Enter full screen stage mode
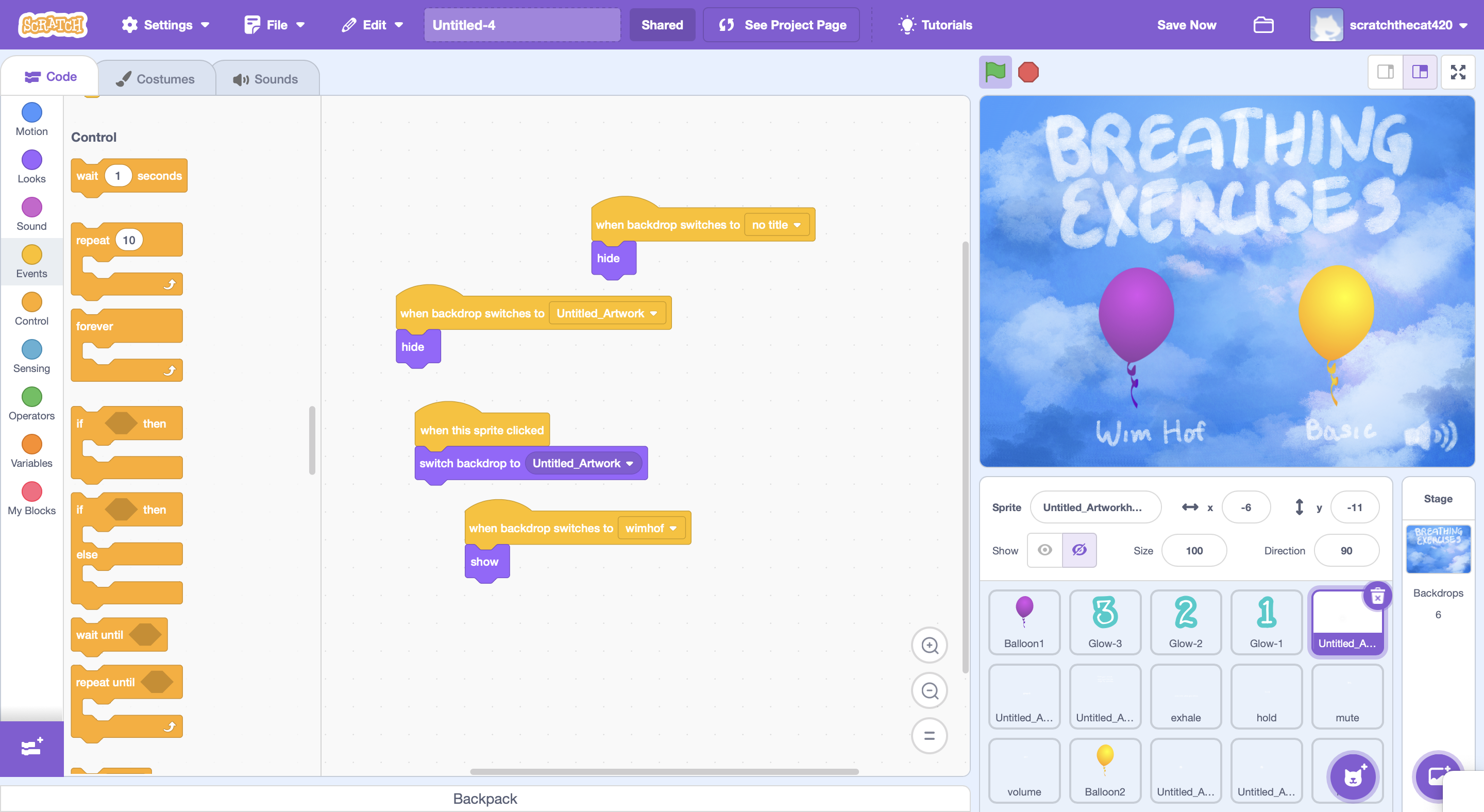 pos(1458,73)
